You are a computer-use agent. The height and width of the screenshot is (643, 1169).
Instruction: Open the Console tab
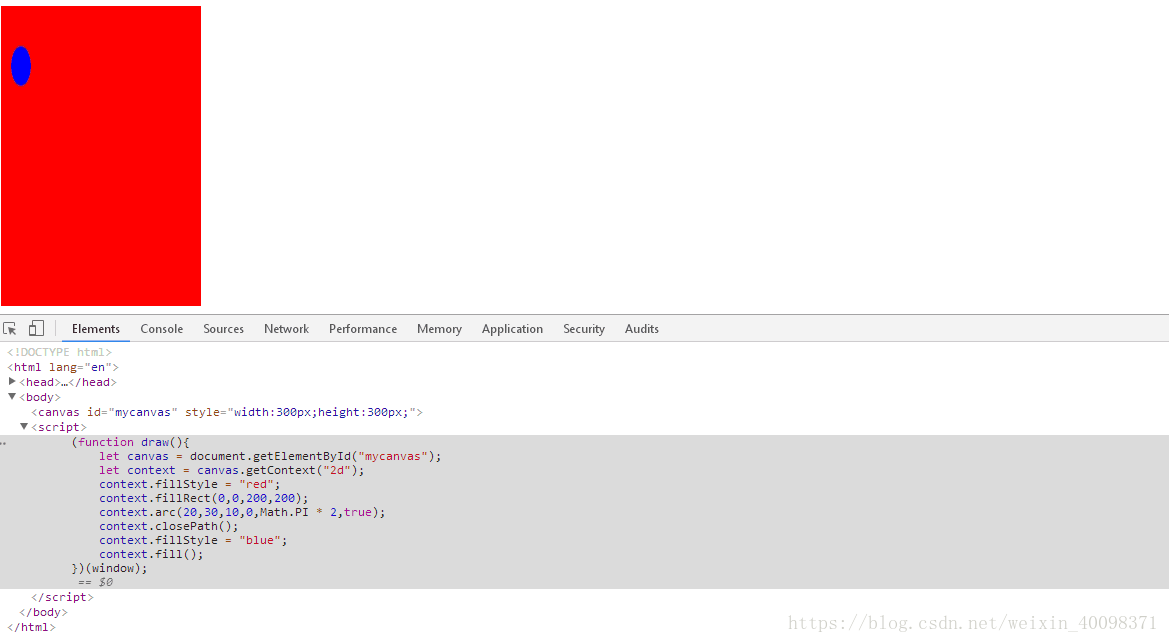[162, 329]
